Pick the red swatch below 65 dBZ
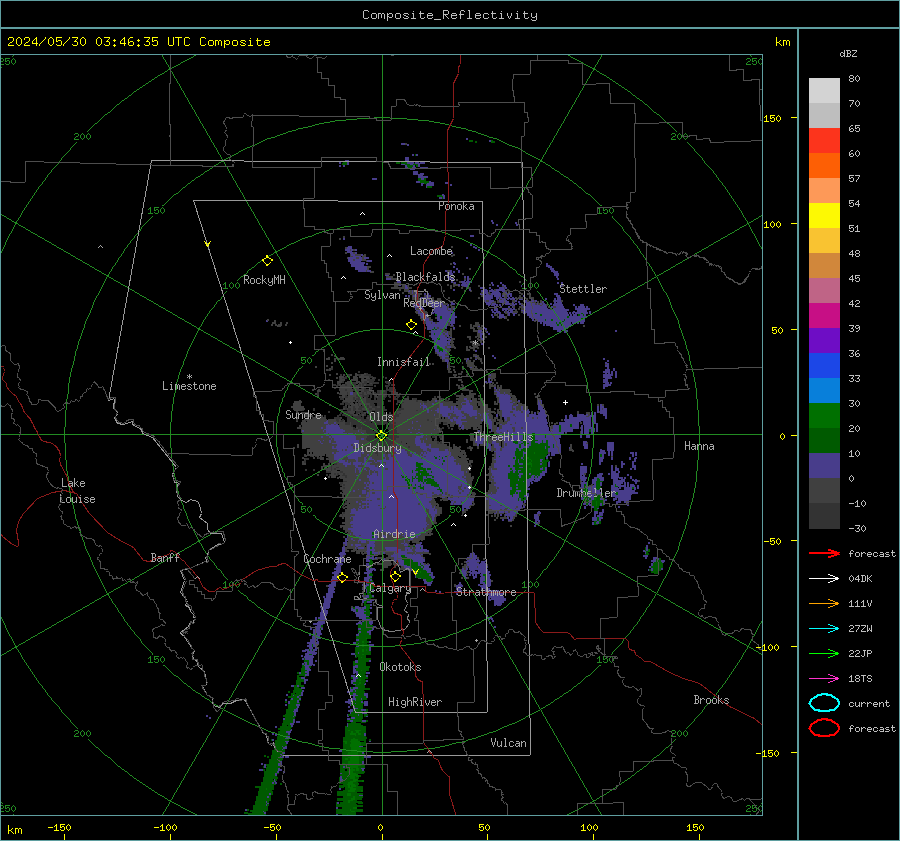Screen dimensions: 900x841 coord(824,141)
